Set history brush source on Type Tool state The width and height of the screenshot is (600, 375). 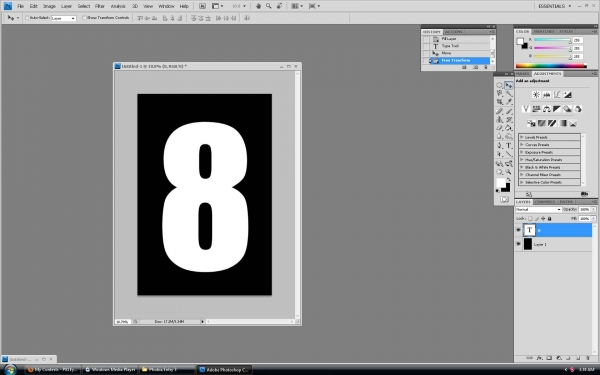point(426,46)
